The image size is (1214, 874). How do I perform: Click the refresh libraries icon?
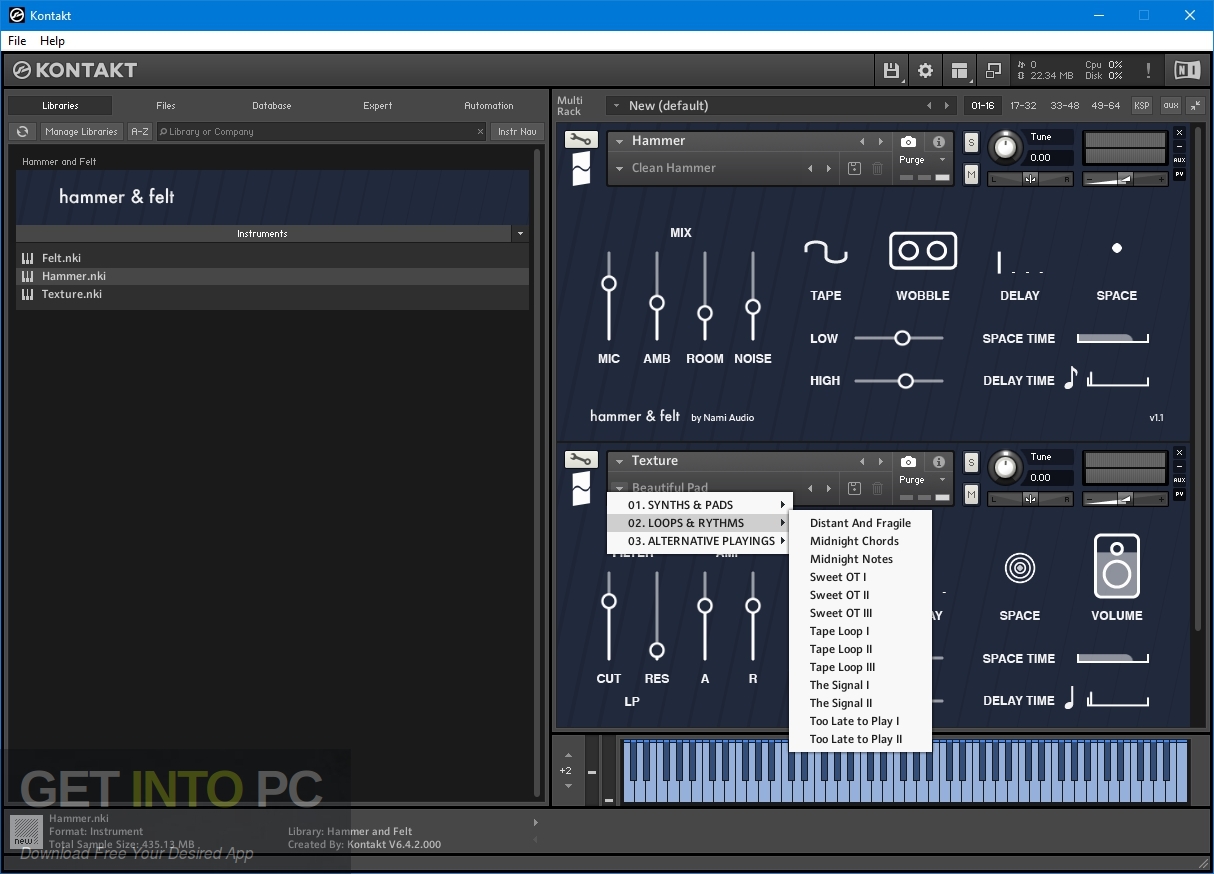pos(23,132)
